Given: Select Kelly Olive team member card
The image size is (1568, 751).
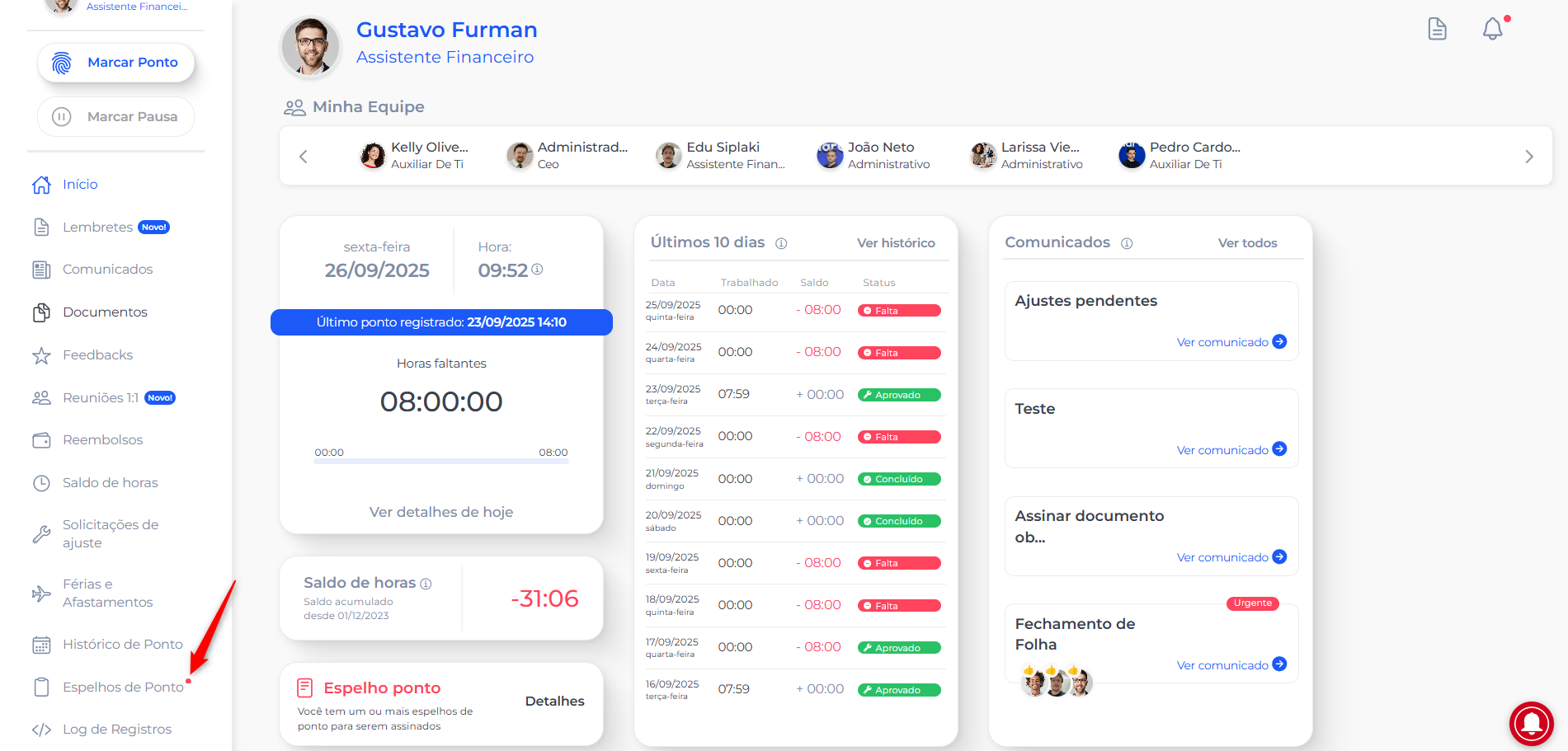Looking at the screenshot, I should tap(415, 155).
